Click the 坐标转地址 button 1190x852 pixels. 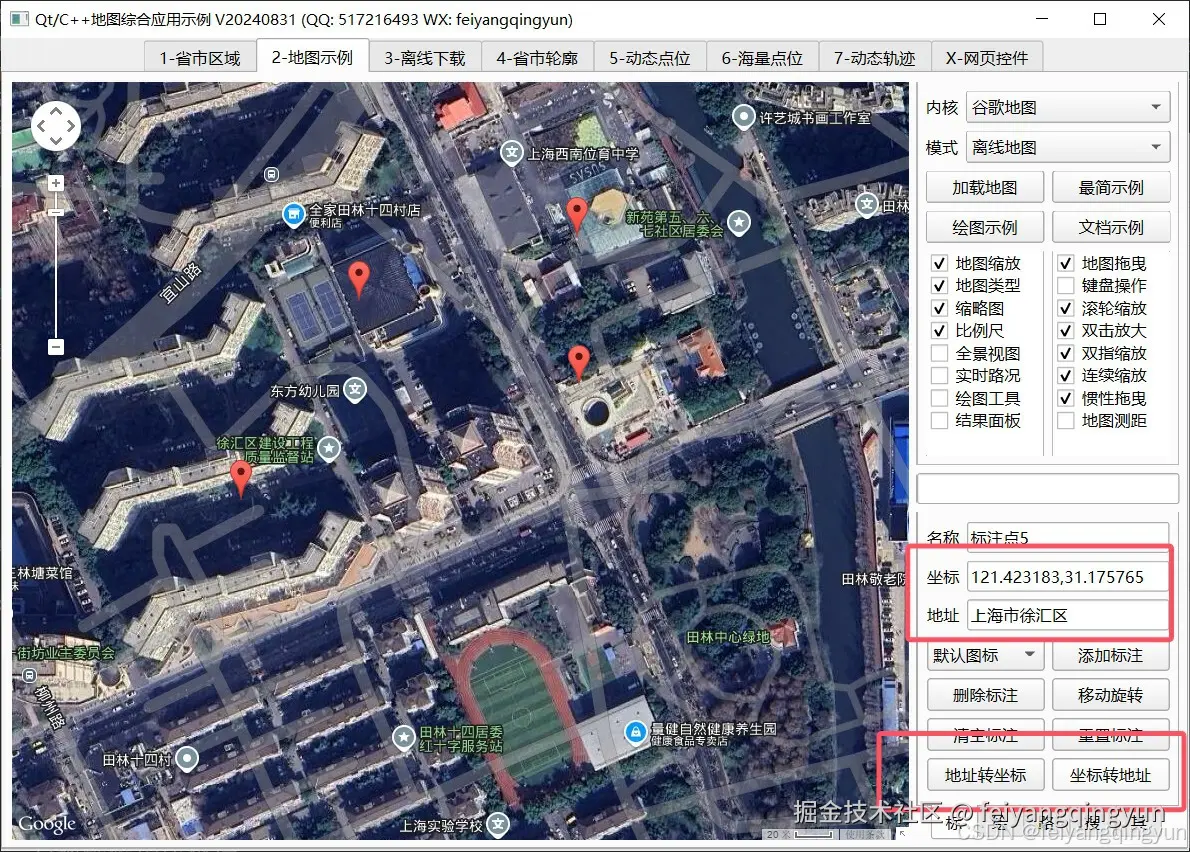[x=1113, y=774]
